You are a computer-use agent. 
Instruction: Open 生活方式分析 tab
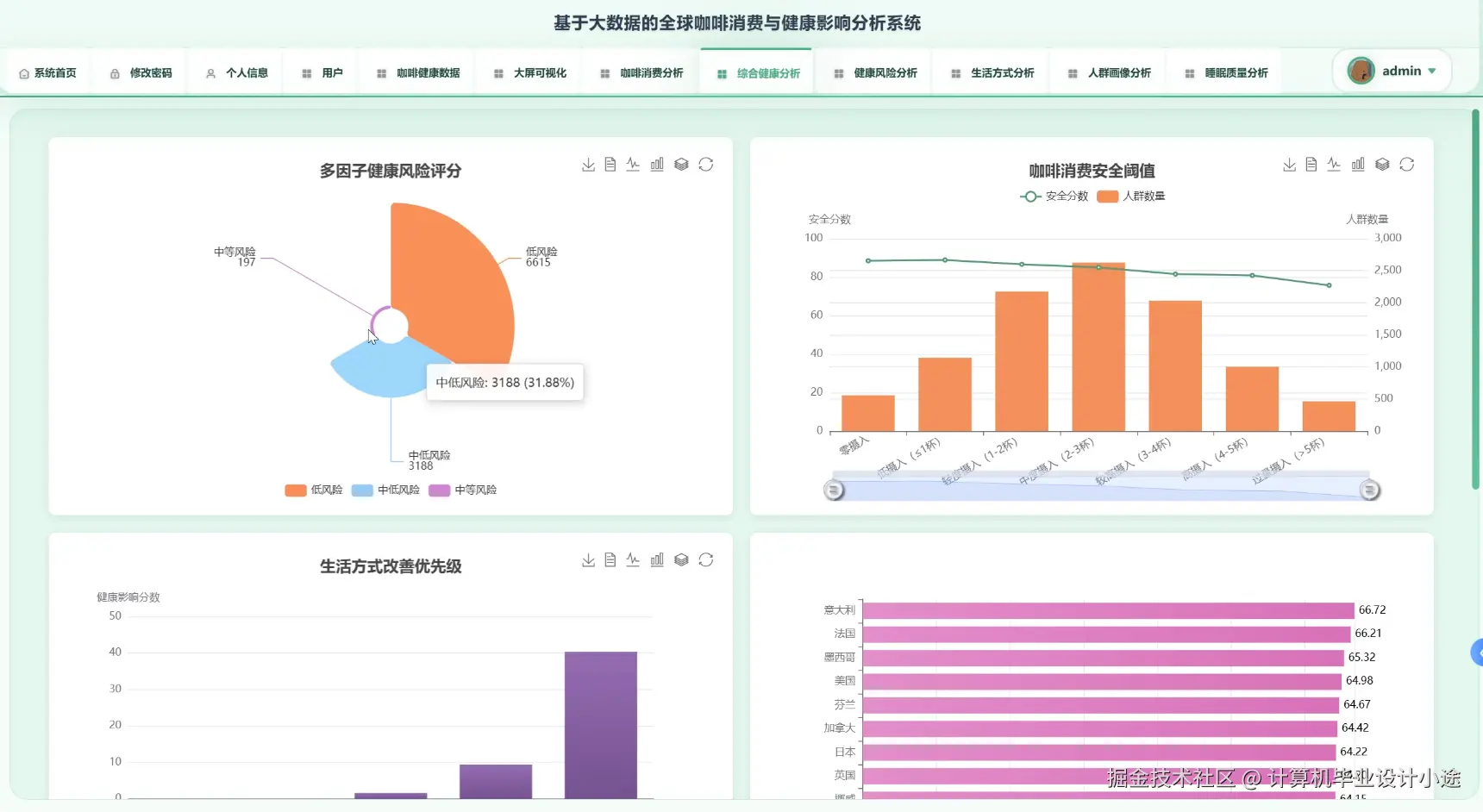992,73
